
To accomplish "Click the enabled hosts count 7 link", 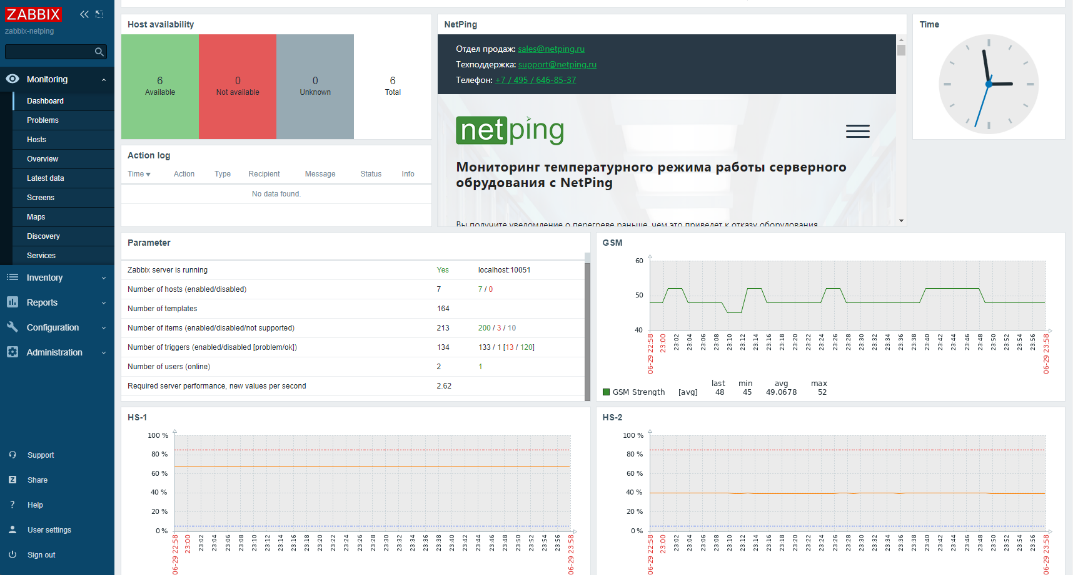I will point(480,290).
